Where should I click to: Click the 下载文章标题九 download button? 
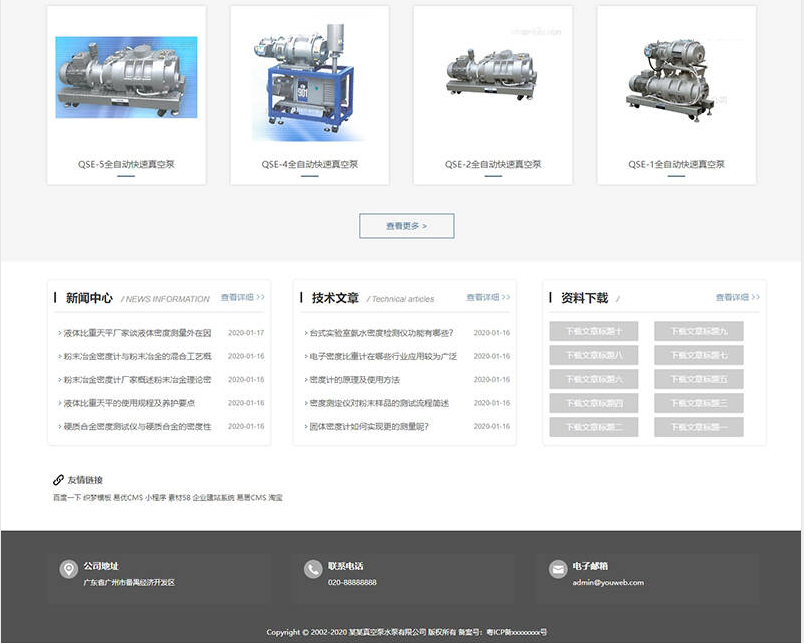point(698,331)
